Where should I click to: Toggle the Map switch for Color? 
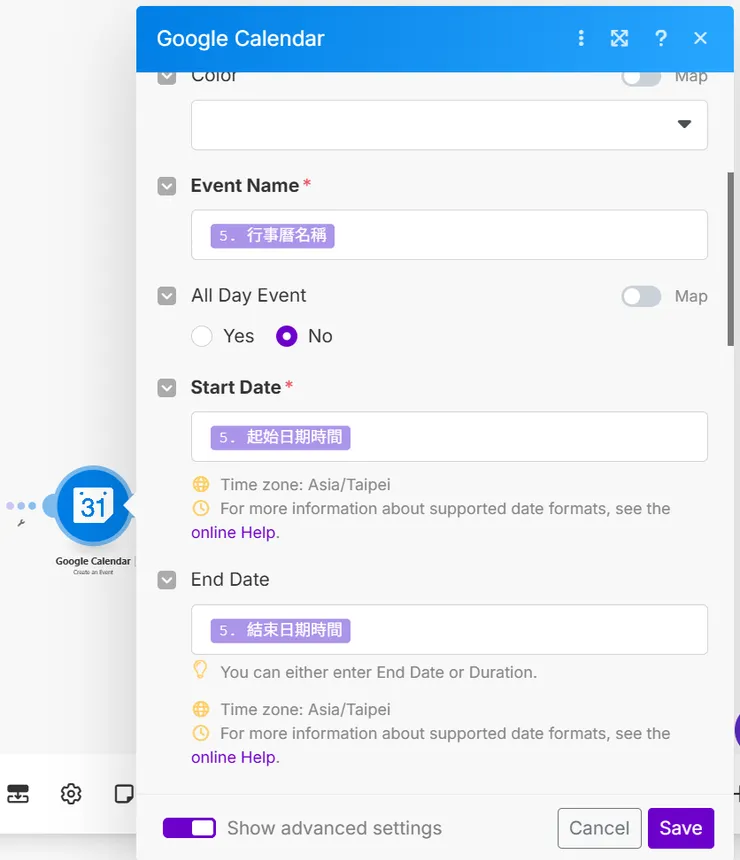point(641,77)
